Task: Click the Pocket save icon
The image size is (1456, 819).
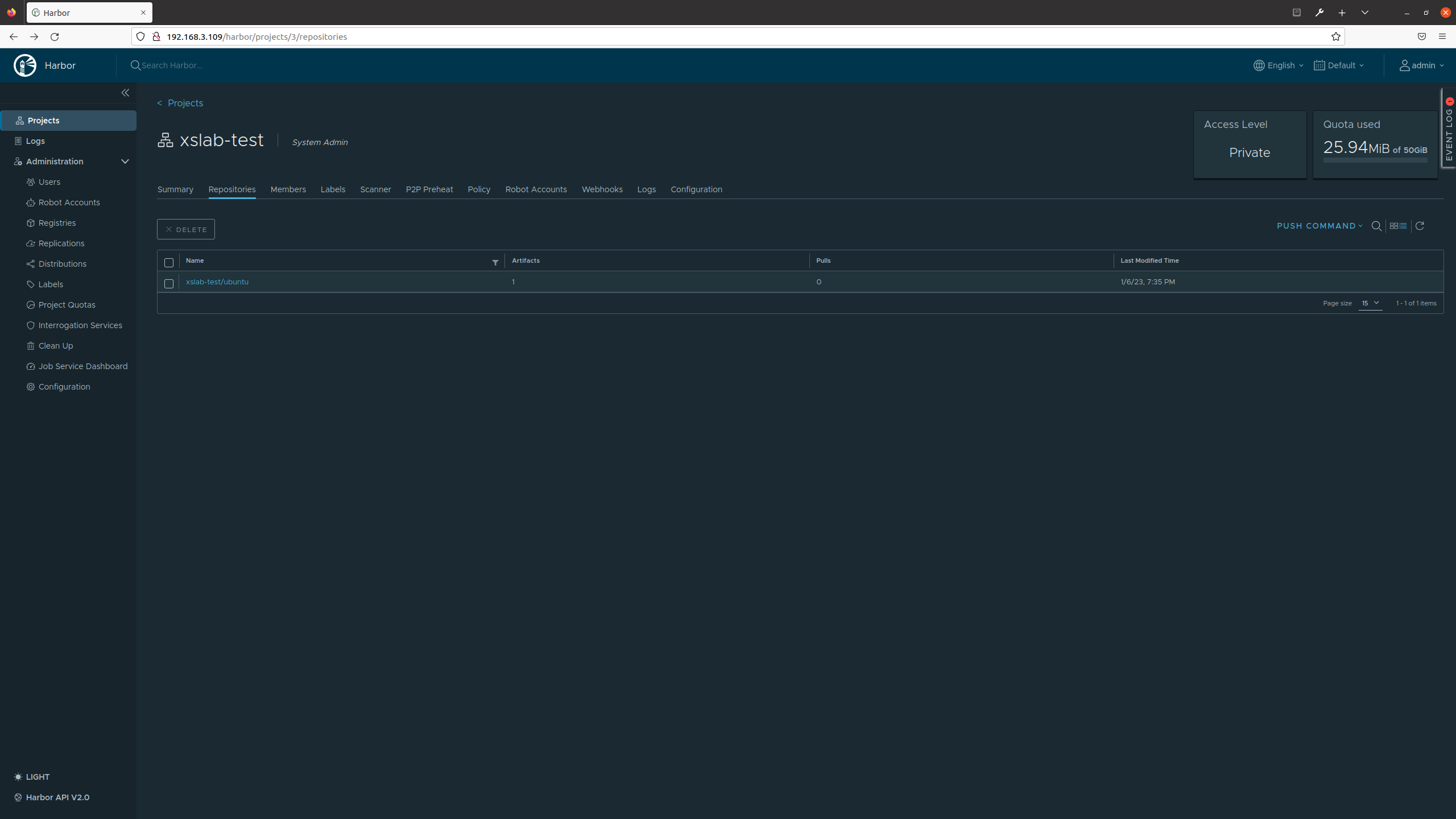Action: pyautogui.click(x=1422, y=37)
